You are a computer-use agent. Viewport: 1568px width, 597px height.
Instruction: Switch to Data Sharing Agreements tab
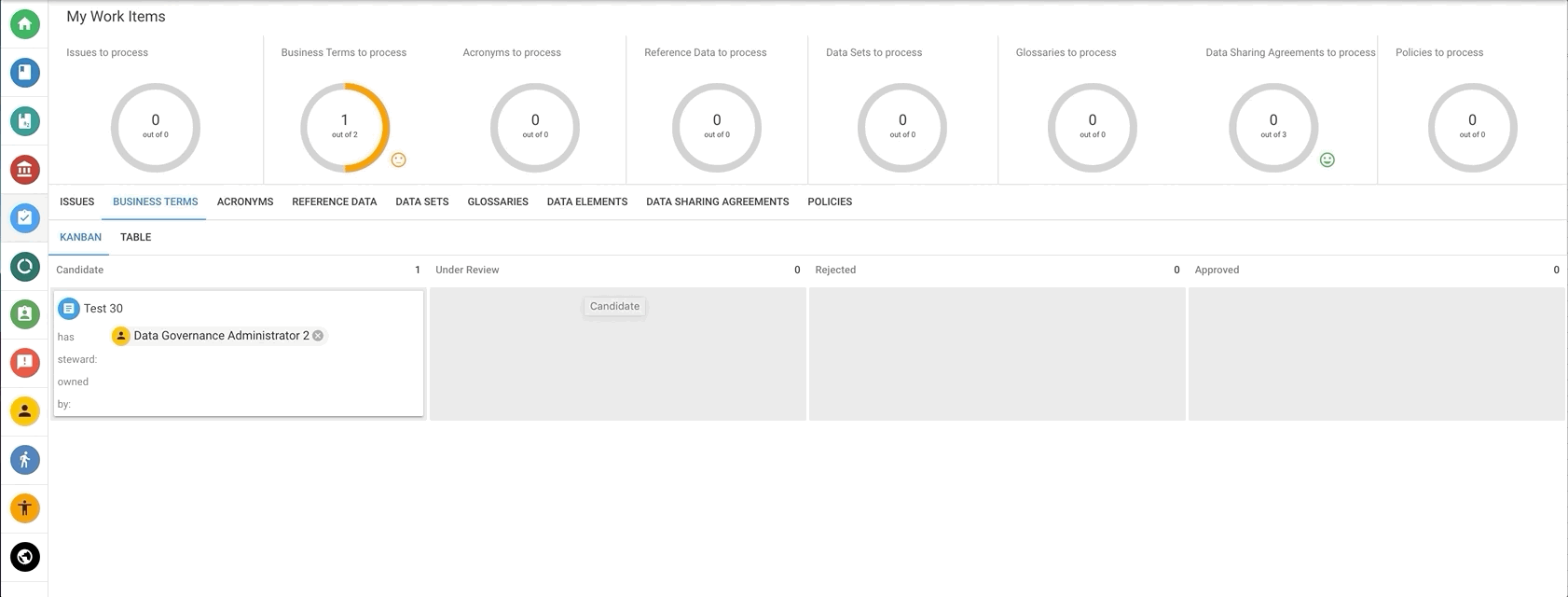(x=718, y=201)
